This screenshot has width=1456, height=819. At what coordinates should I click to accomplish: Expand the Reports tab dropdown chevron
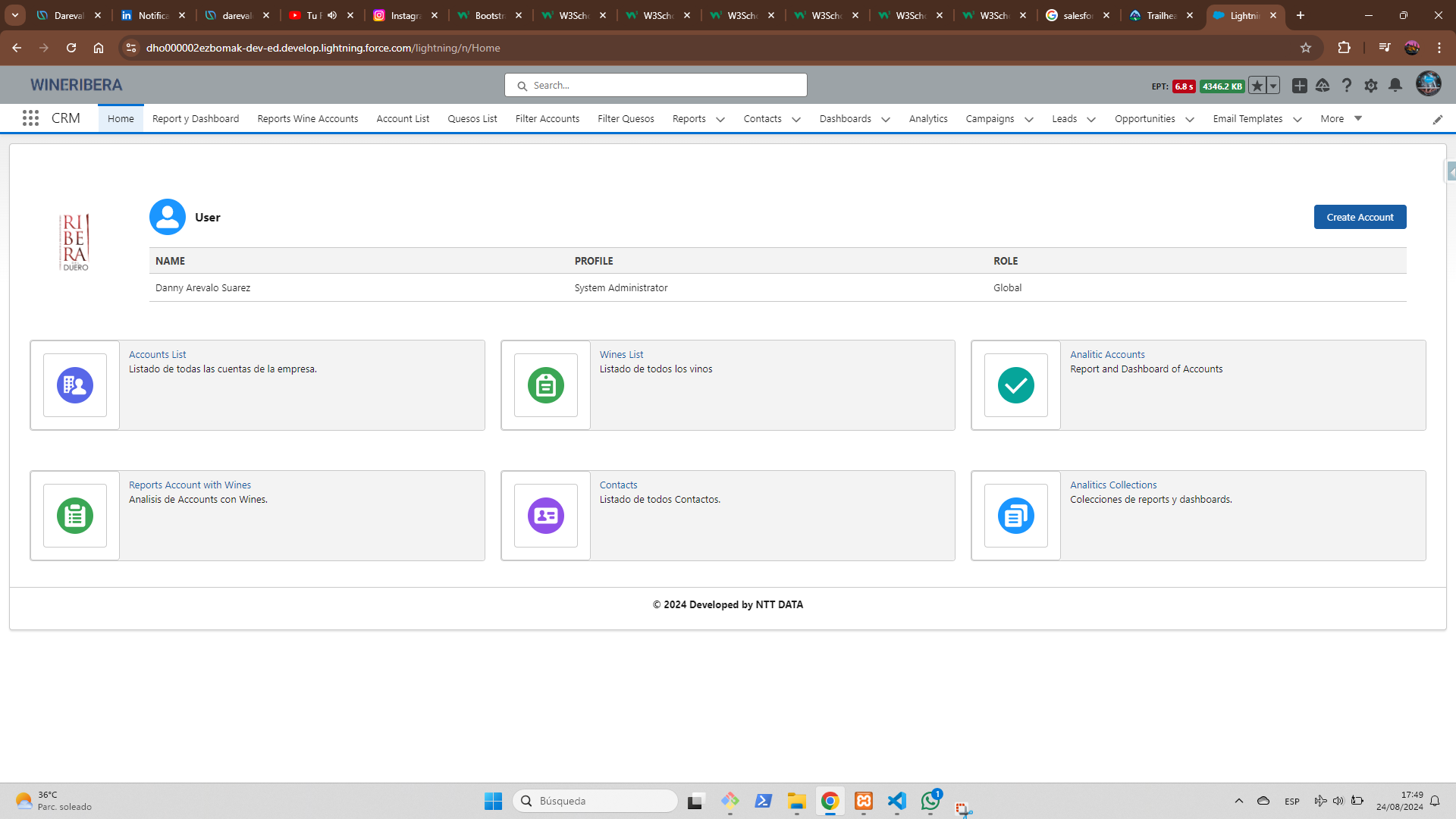pyautogui.click(x=720, y=119)
